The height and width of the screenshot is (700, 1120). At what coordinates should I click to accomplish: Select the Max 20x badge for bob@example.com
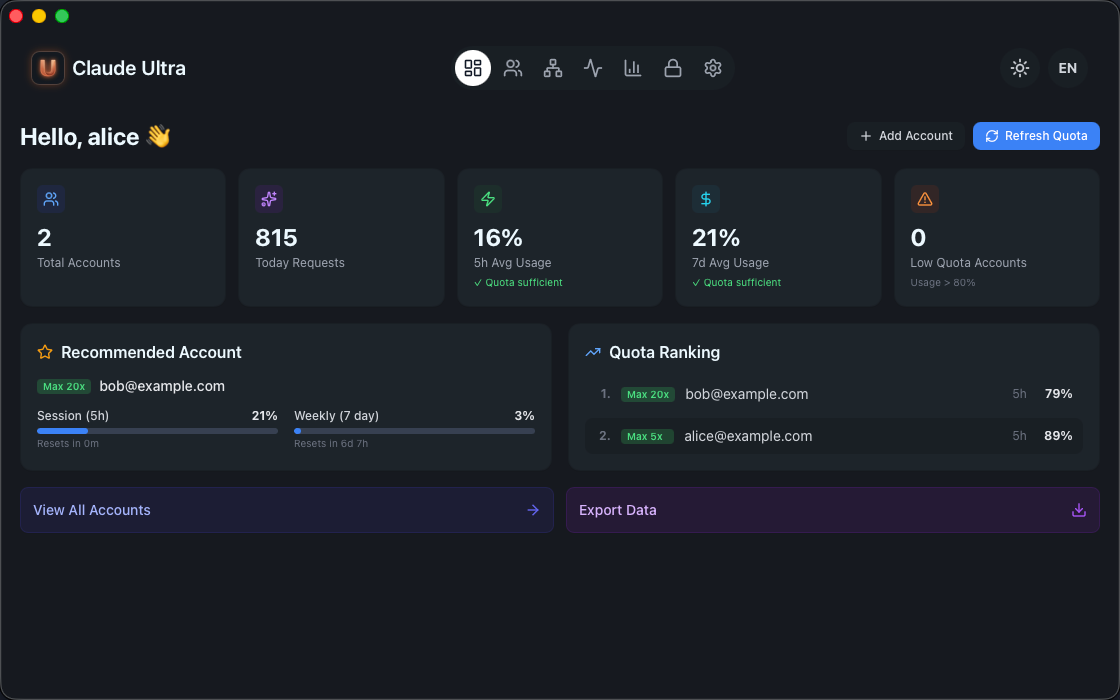pos(648,394)
